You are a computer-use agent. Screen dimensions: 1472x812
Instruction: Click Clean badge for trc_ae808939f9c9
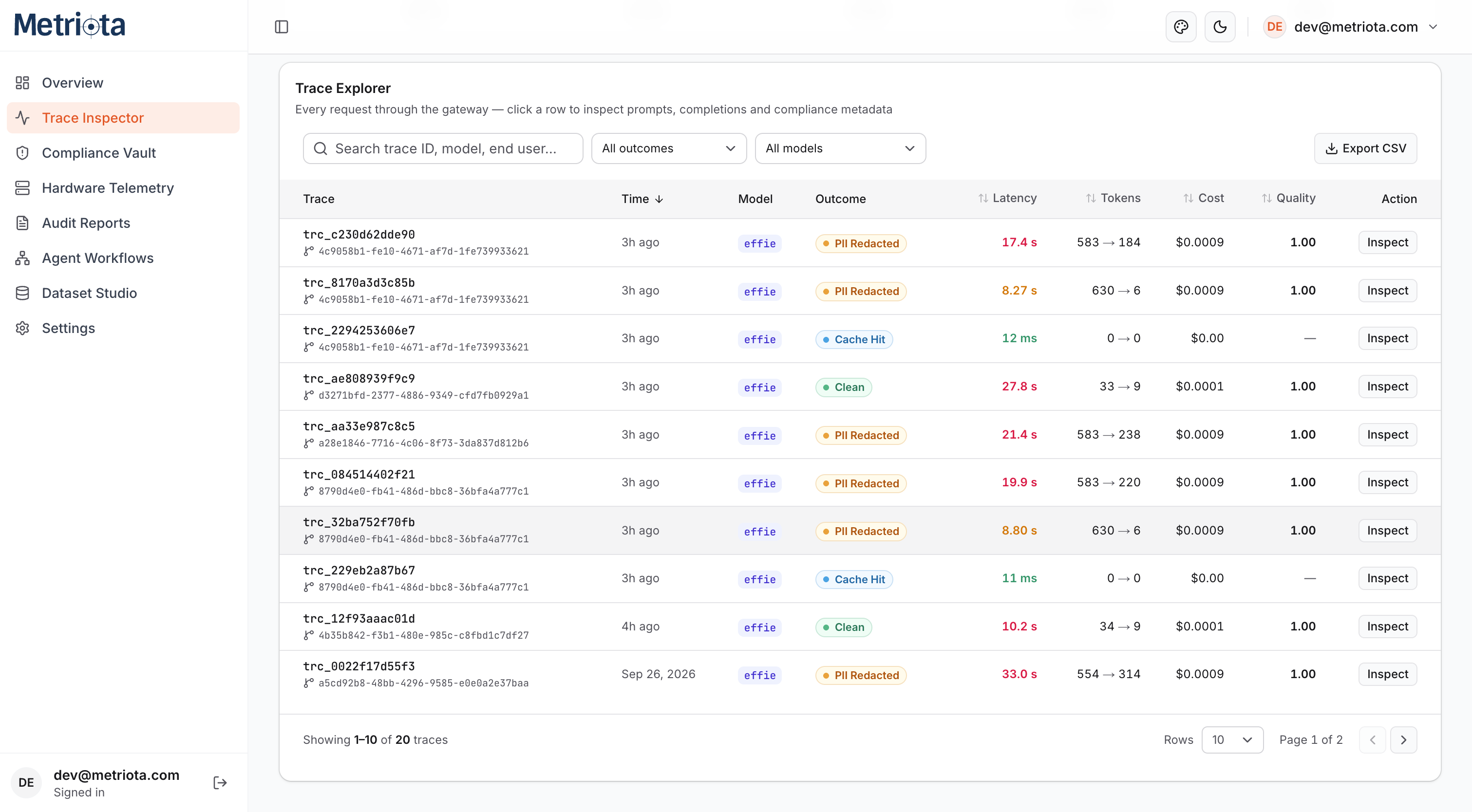coord(844,388)
